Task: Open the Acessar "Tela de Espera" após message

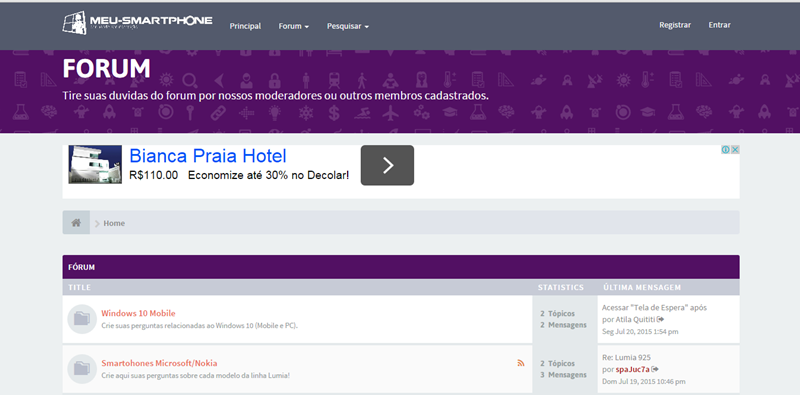Action: 655,308
